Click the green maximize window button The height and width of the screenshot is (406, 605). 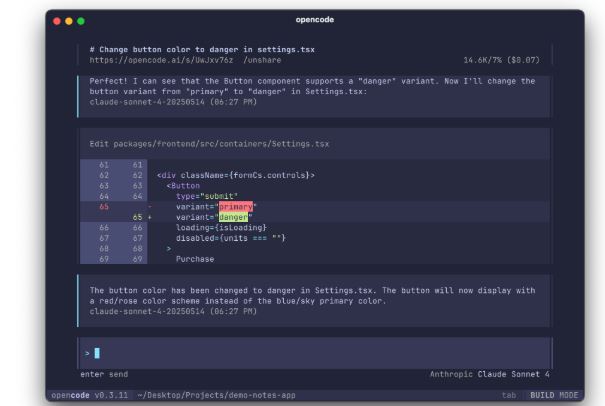pos(82,20)
